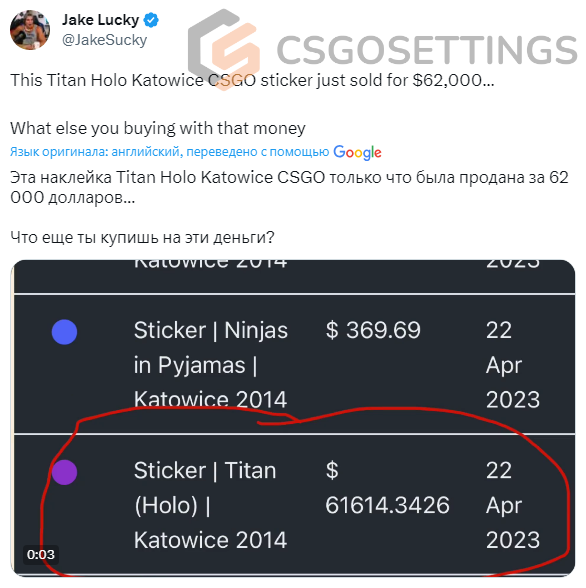Select the Sticker Titan (Holo) item name
Viewport: 586px width, 588px height.
click(210, 505)
